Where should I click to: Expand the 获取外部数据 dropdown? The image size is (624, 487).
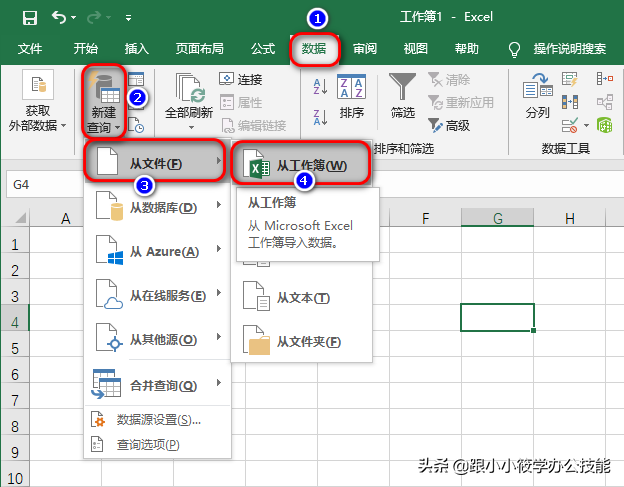(37, 101)
